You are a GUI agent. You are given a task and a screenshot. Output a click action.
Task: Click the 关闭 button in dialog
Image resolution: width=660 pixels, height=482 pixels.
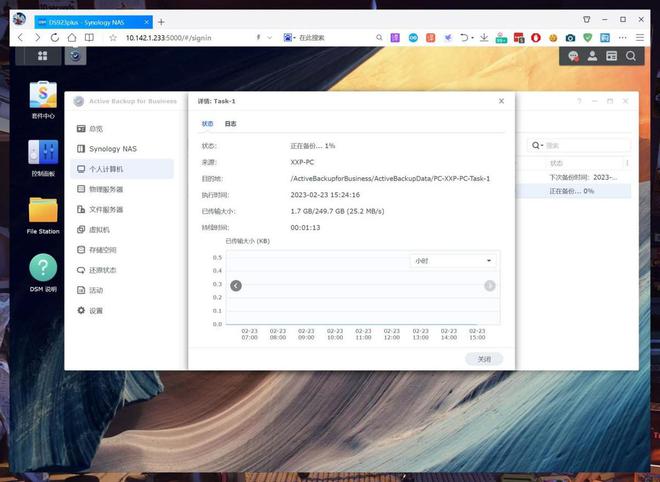coord(484,359)
